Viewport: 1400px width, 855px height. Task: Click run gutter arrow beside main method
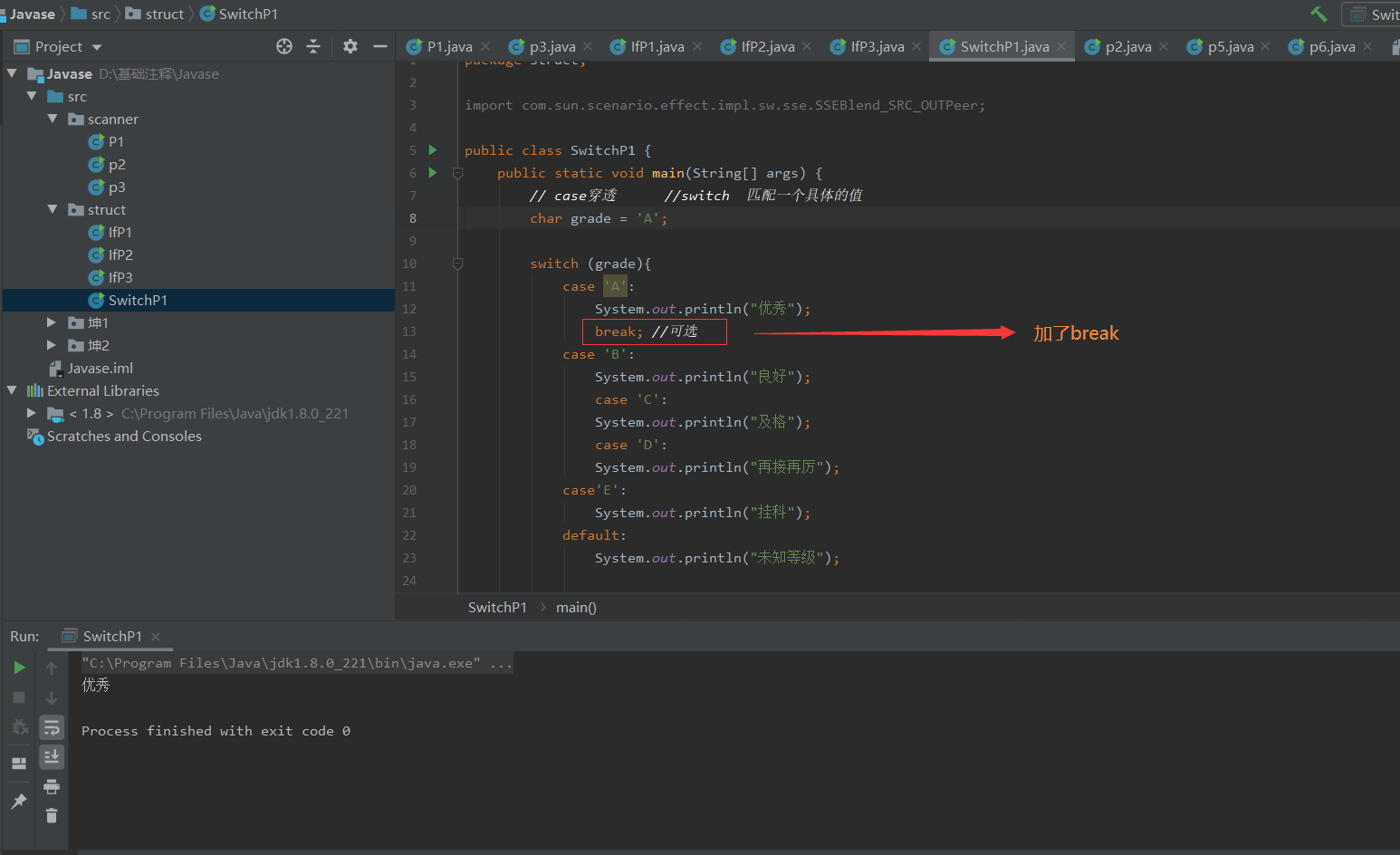tap(433, 173)
